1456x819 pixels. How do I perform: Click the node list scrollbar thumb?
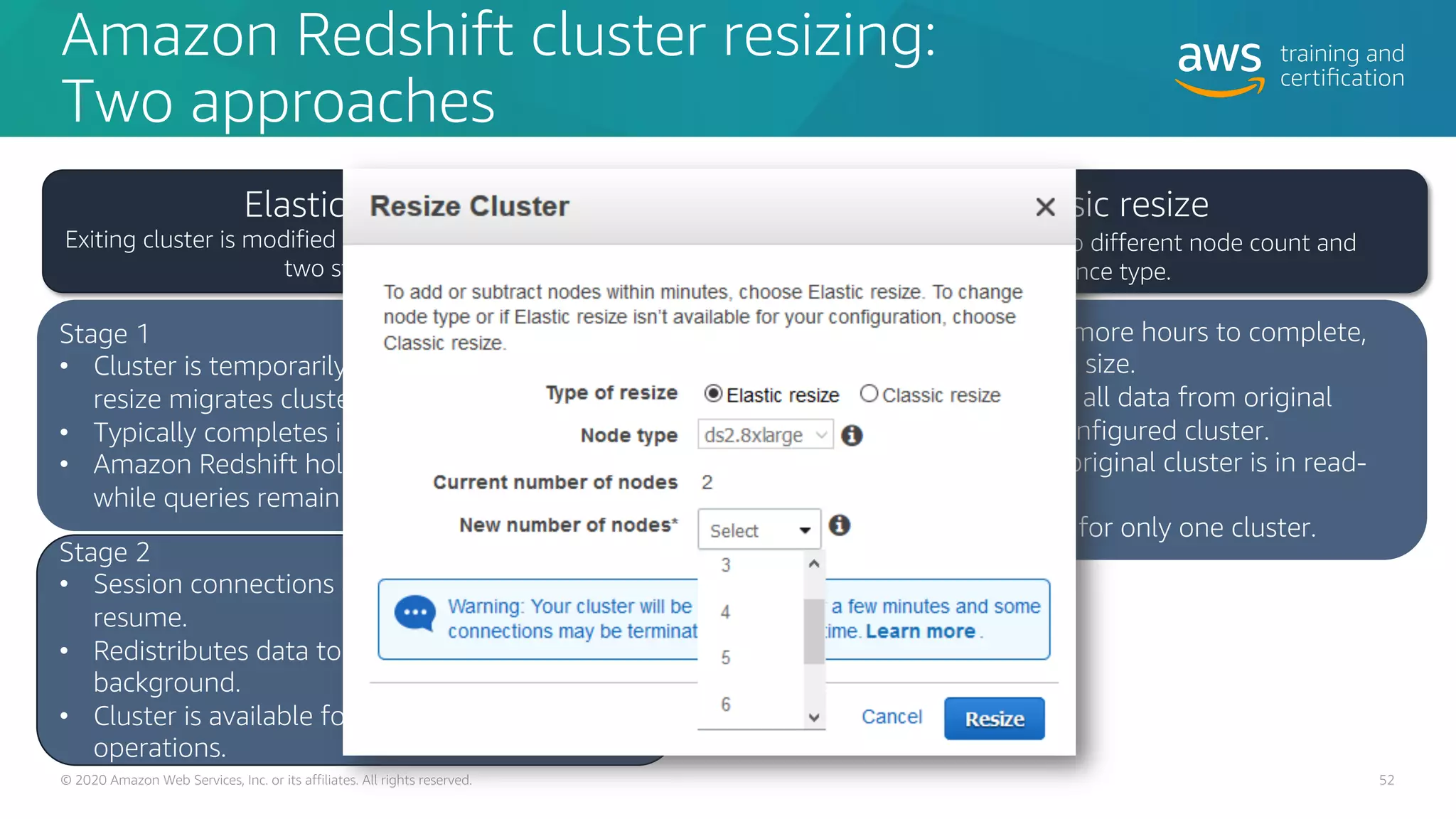[x=814, y=631]
